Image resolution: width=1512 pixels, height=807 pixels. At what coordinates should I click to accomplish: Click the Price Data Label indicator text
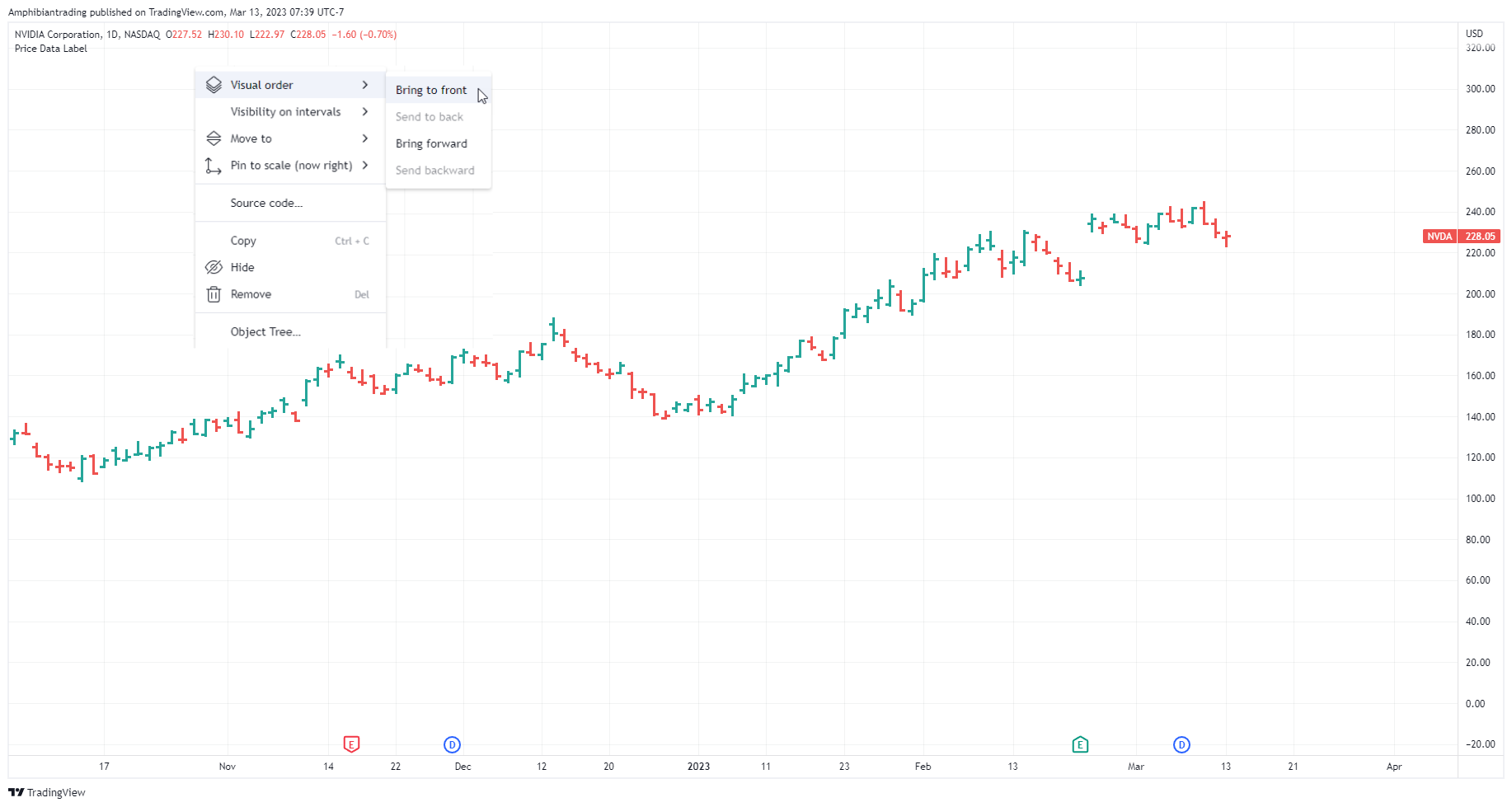pyautogui.click(x=50, y=49)
